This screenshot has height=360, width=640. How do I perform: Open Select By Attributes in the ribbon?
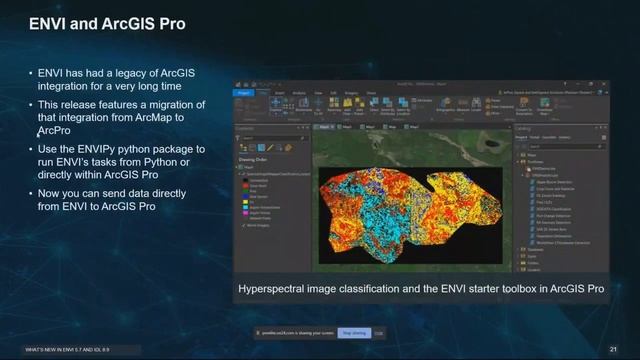(x=387, y=105)
